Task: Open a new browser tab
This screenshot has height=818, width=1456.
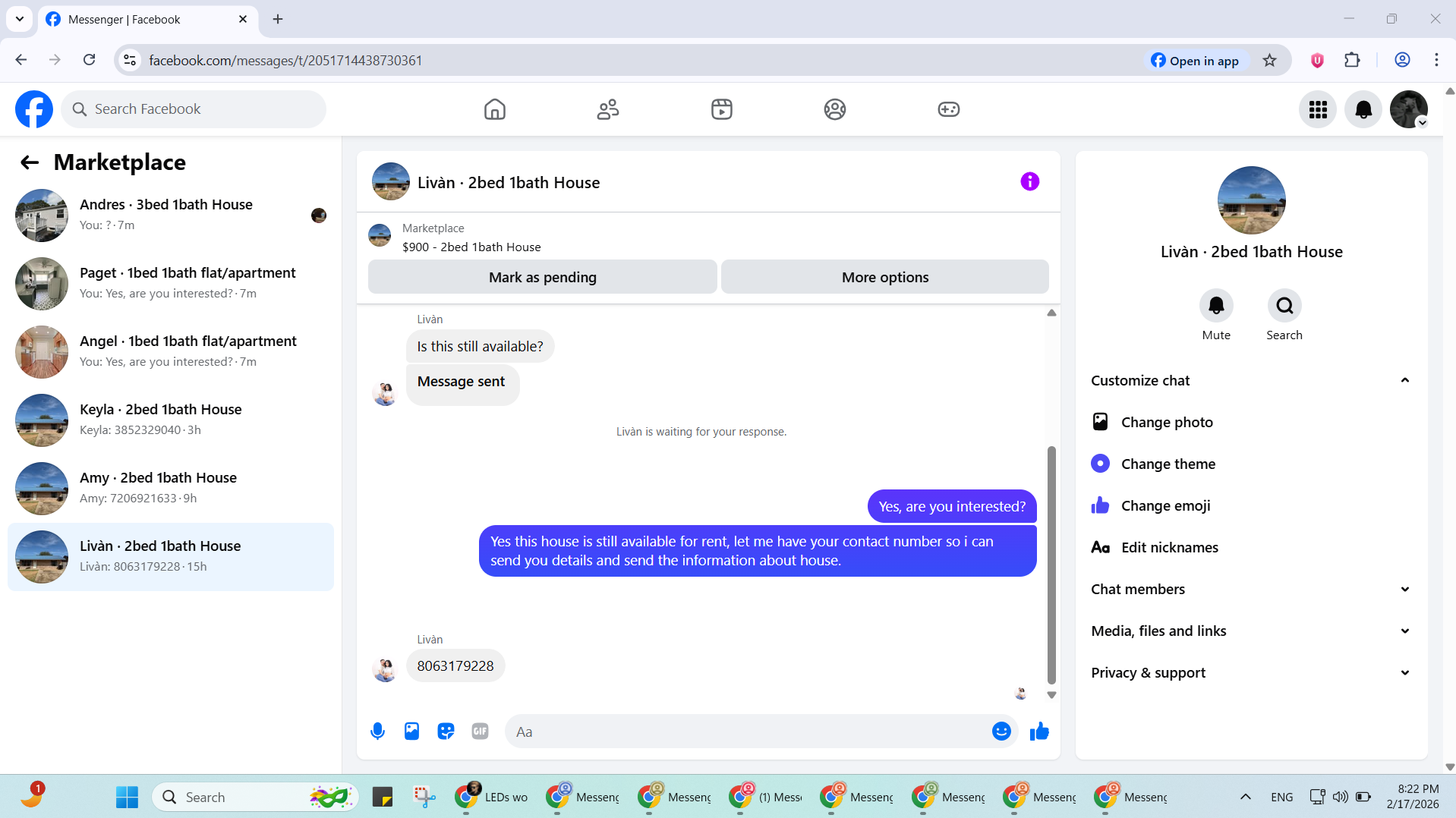Action: coord(278,19)
